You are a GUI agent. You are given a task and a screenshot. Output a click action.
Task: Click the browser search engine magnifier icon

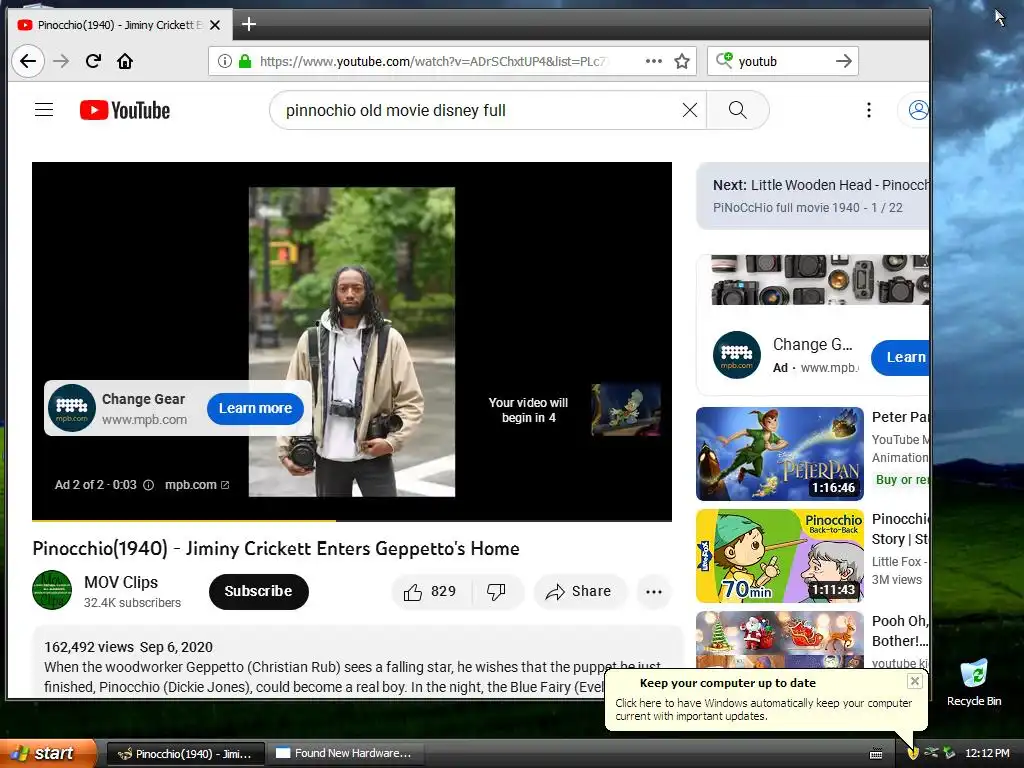pyautogui.click(x=724, y=61)
